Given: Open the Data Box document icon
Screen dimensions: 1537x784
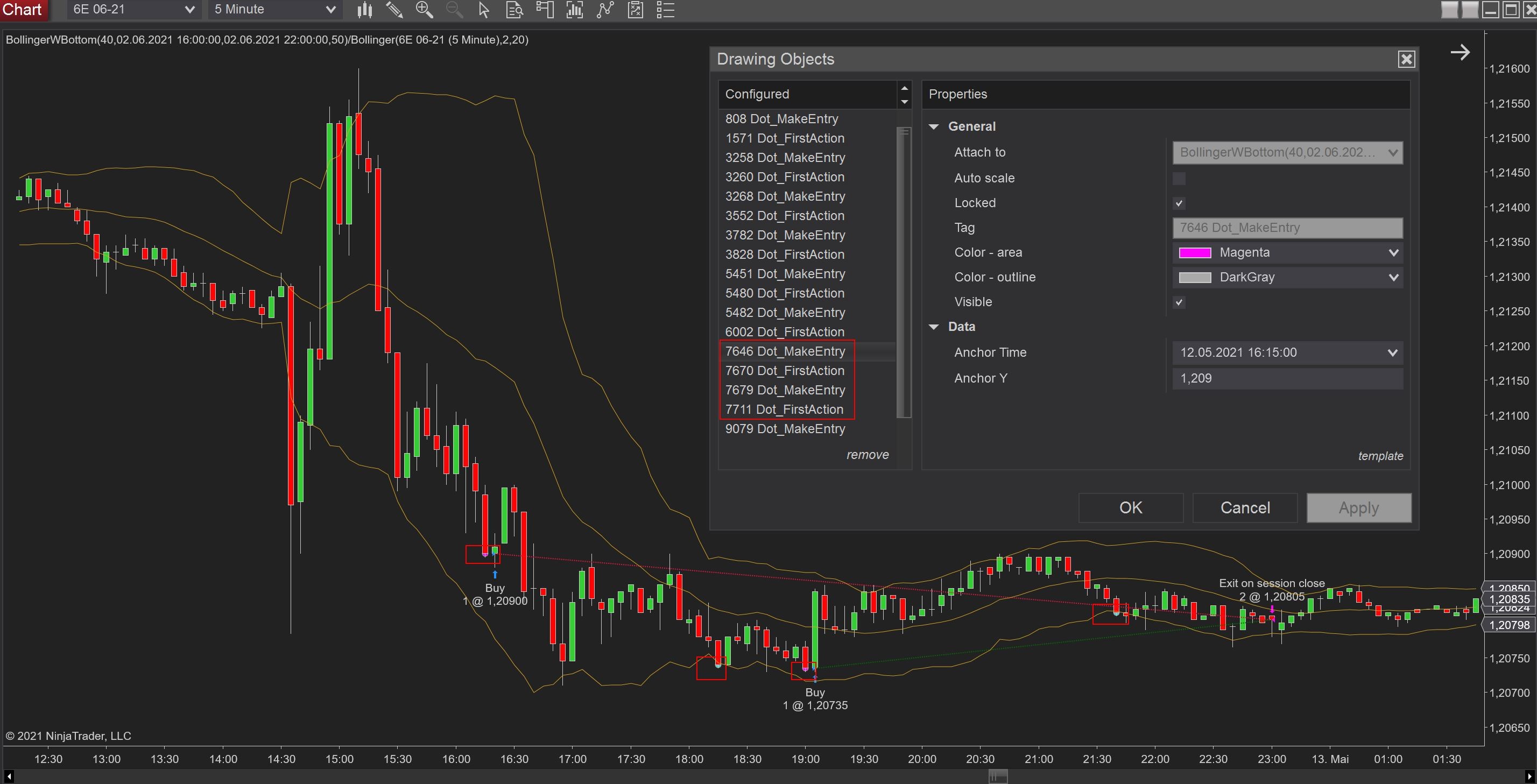Looking at the screenshot, I should point(514,10).
